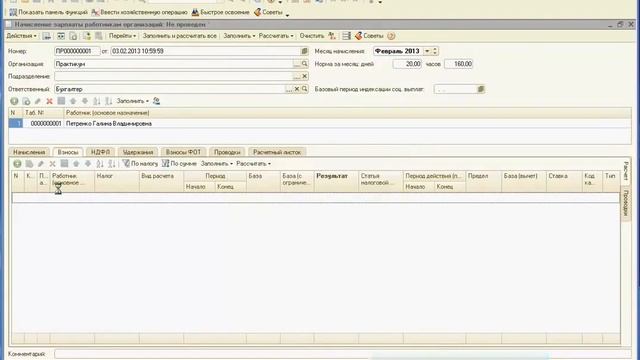Copy row icon in employee list toolbar
640x360 pixels.
[x=26, y=101]
